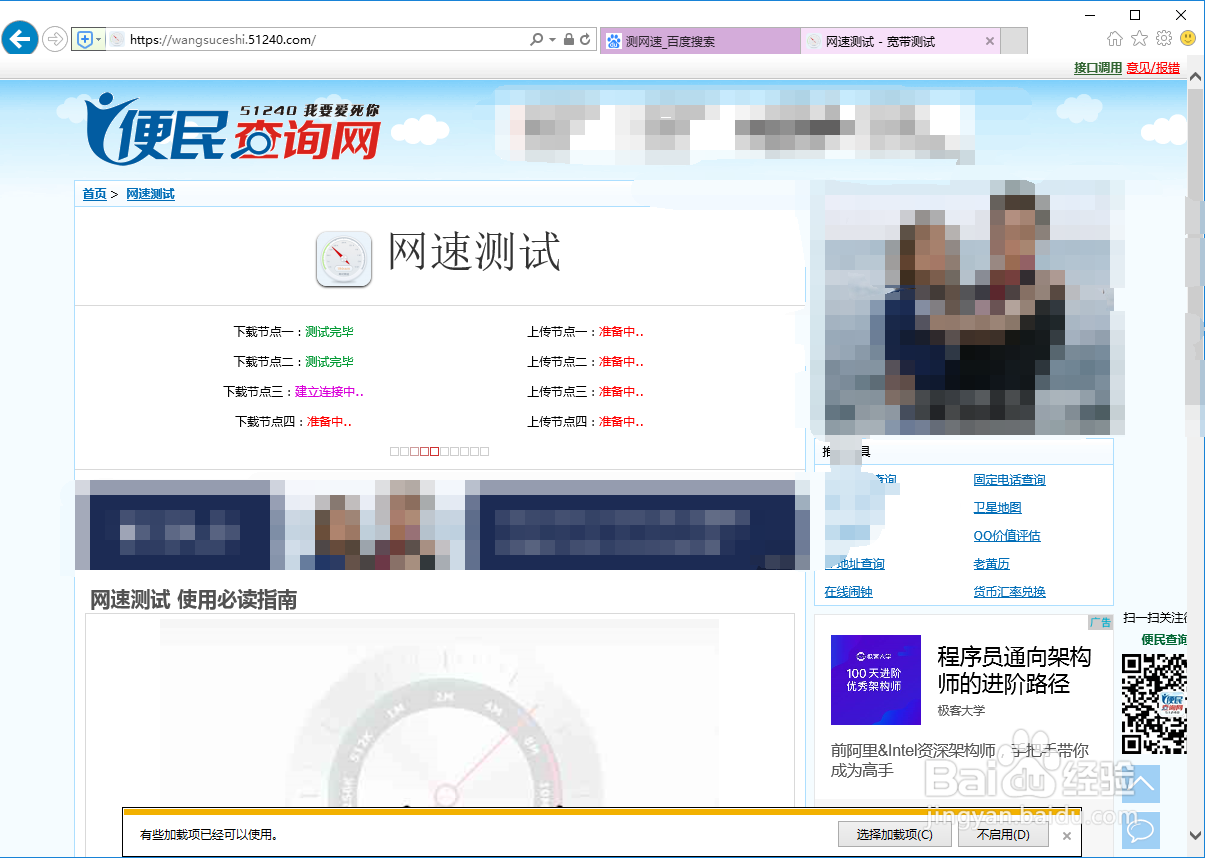Open the shield icon dropdown arrow
Image resolution: width=1205 pixels, height=858 pixels.
(99, 40)
